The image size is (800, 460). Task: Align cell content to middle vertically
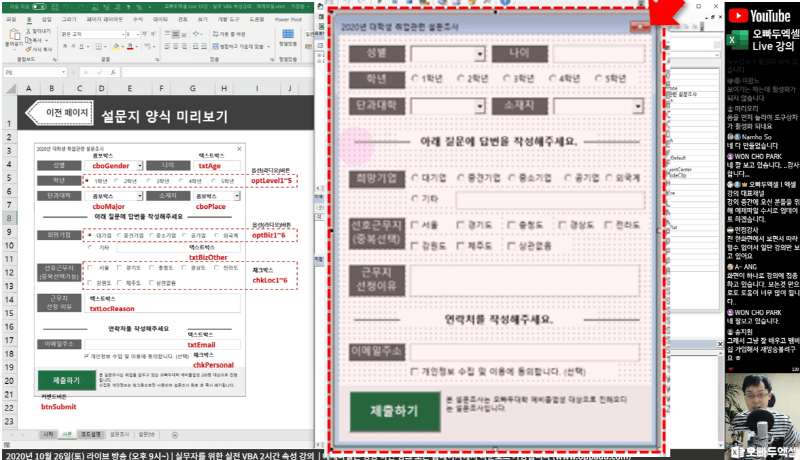176,34
